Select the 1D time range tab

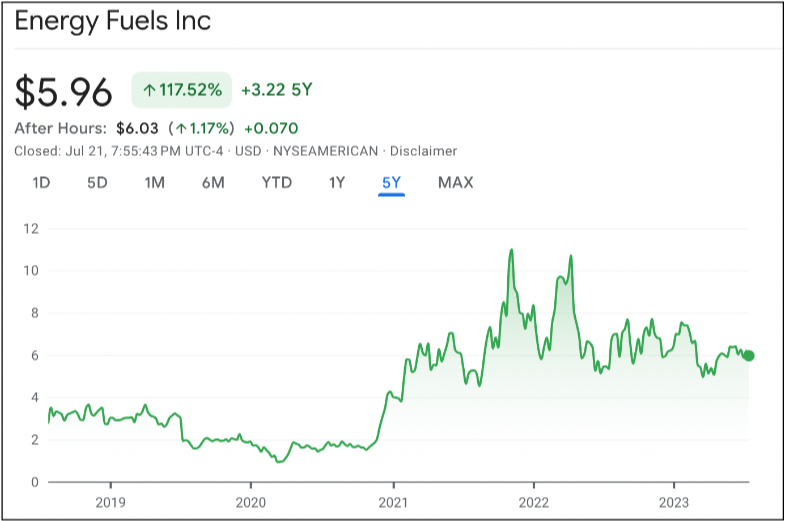41,183
